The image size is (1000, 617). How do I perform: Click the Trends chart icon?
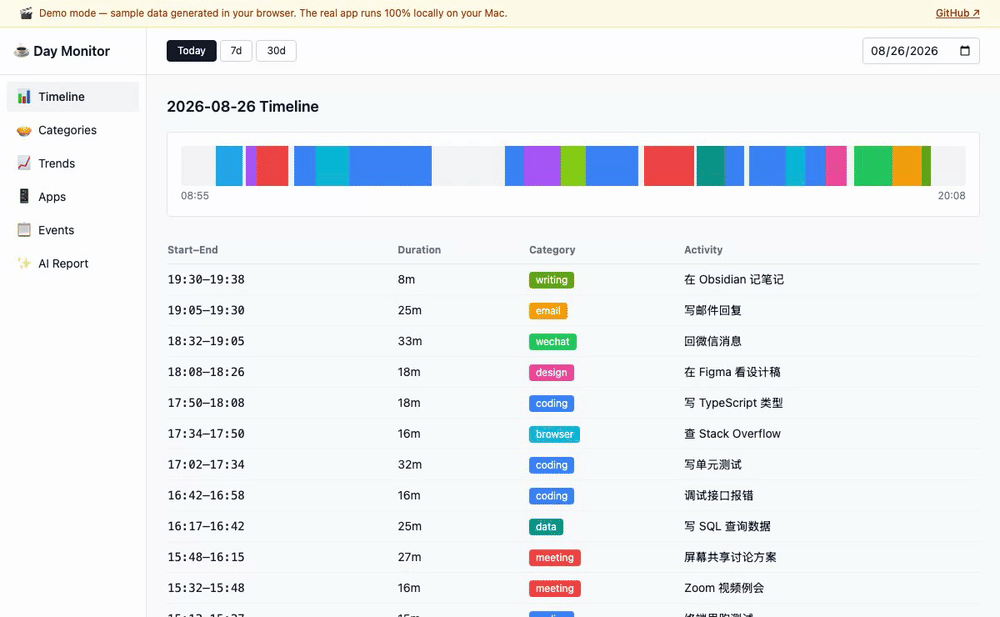pos(24,163)
